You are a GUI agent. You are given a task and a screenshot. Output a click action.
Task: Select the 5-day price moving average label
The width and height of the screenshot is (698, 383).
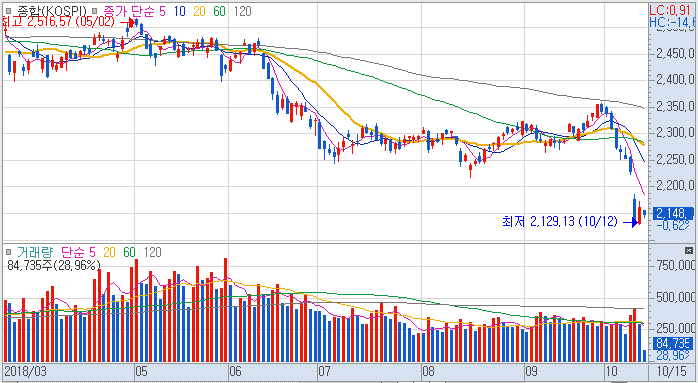pos(163,11)
